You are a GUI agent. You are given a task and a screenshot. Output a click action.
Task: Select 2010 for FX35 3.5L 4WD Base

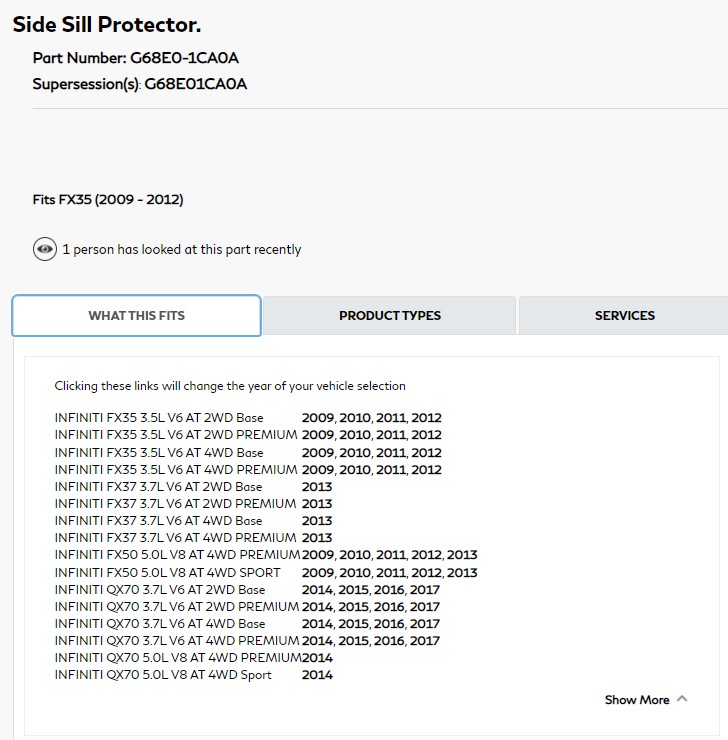pos(355,453)
